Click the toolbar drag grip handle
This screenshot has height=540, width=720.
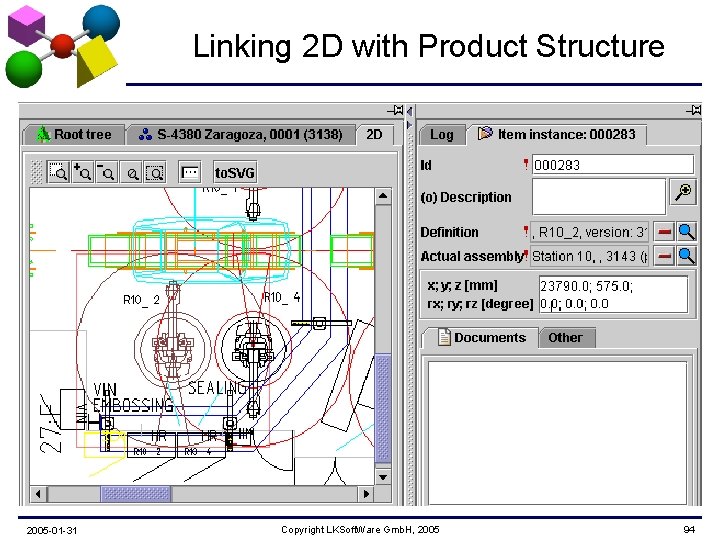(37, 173)
